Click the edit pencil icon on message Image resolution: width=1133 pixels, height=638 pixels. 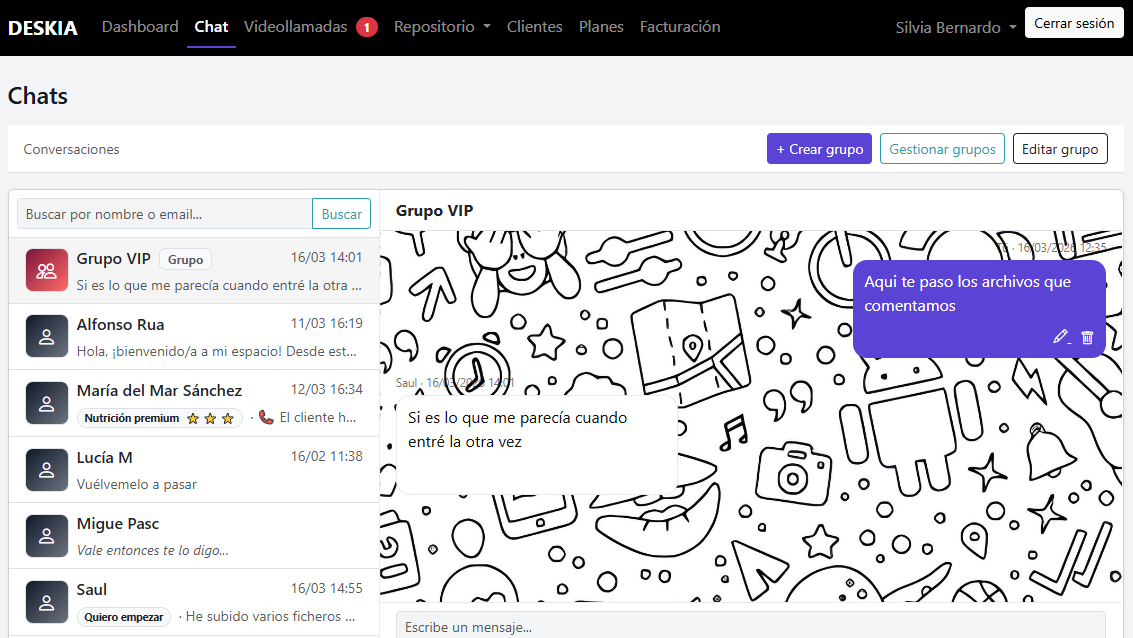pos(1061,338)
